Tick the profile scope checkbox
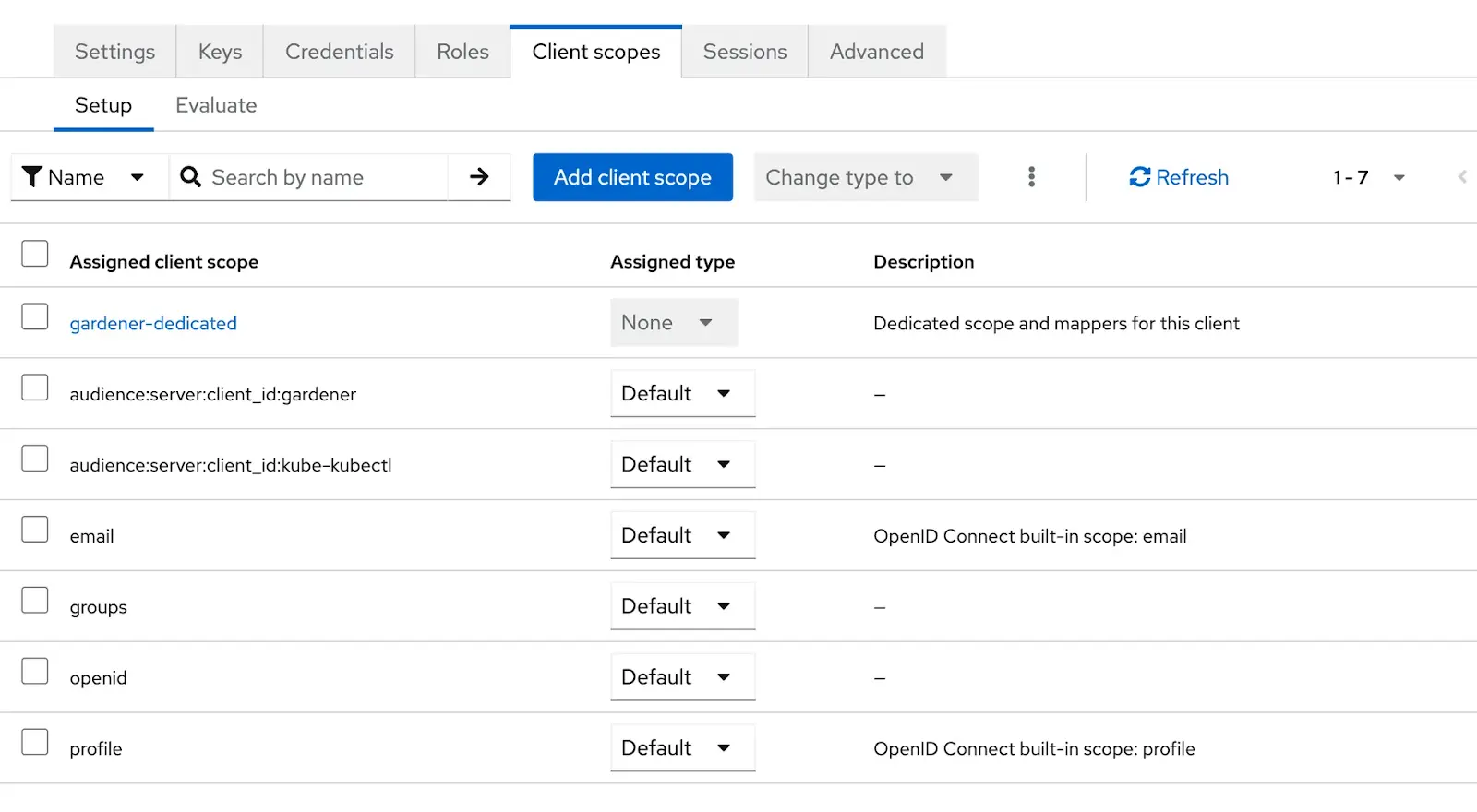 [x=35, y=743]
